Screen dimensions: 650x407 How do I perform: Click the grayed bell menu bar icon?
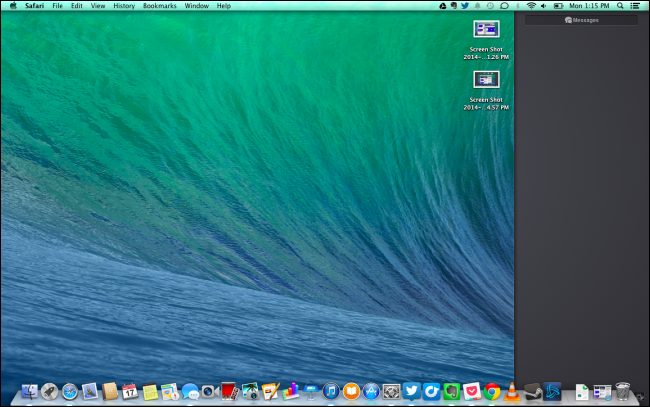click(477, 6)
